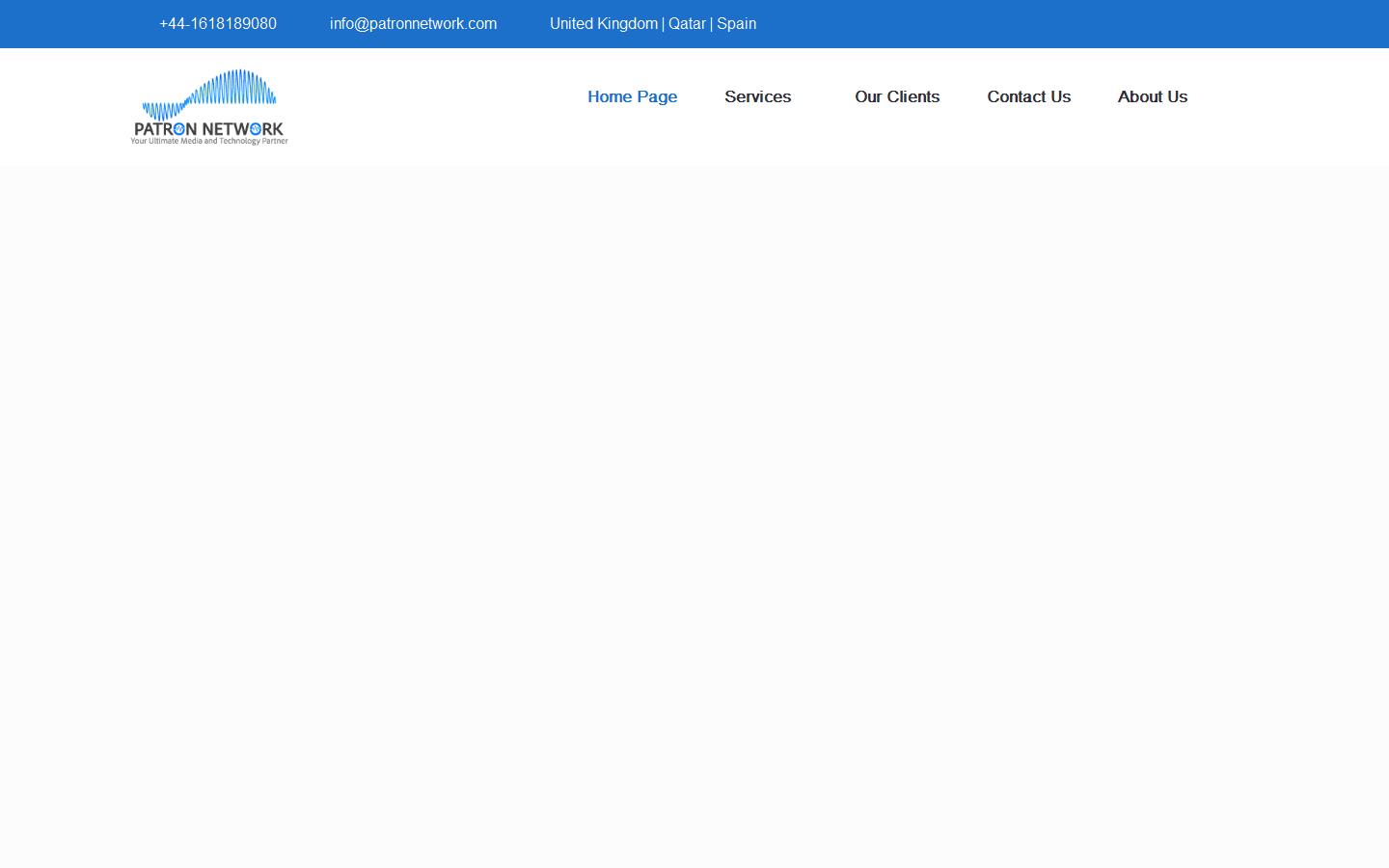
Task: Click the blue waveform graphic in the logo
Action: coord(210,92)
